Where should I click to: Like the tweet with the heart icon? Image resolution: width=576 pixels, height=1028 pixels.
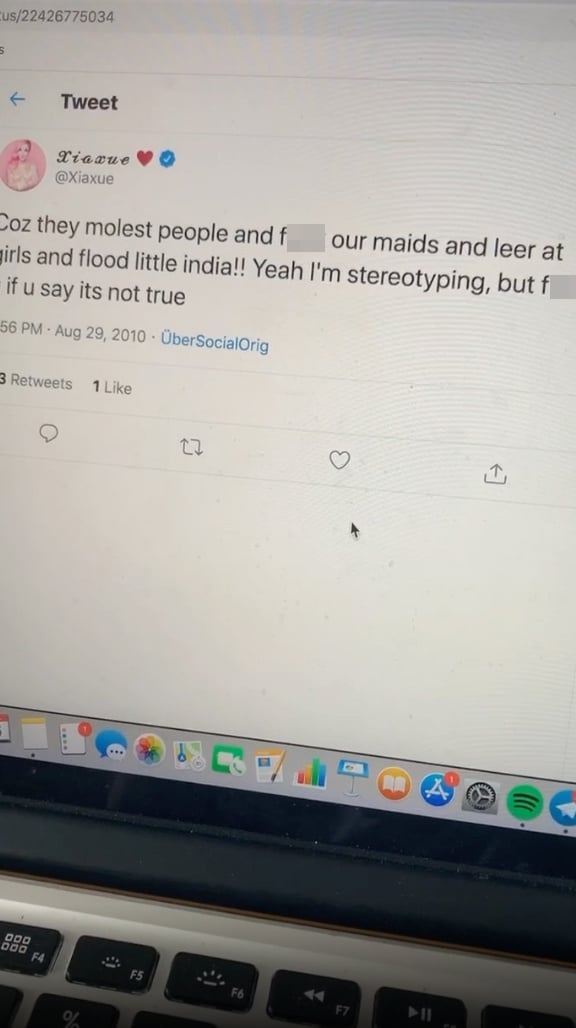tap(339, 460)
